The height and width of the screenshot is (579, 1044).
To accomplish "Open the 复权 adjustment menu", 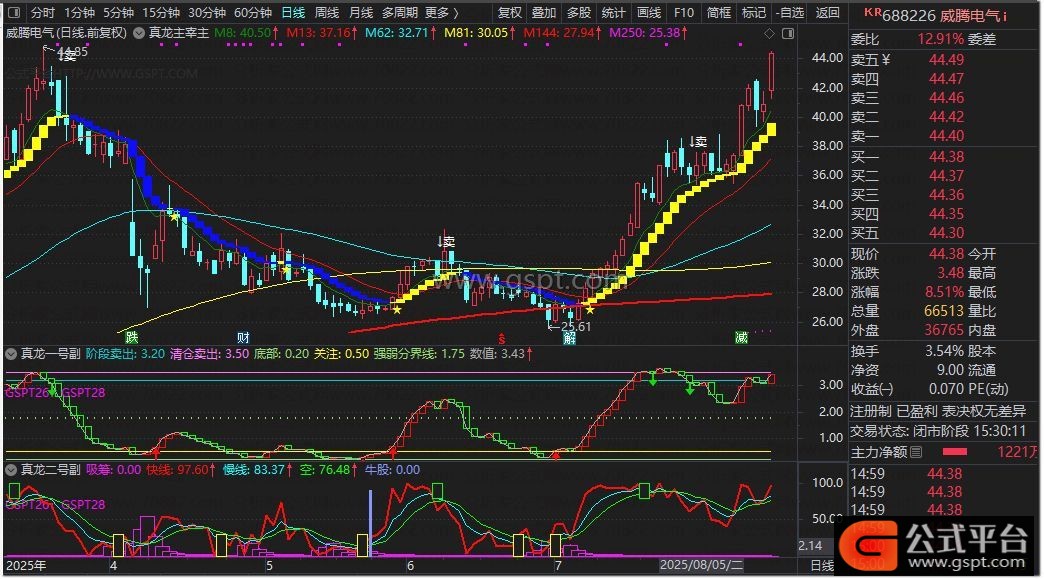I will [x=510, y=13].
